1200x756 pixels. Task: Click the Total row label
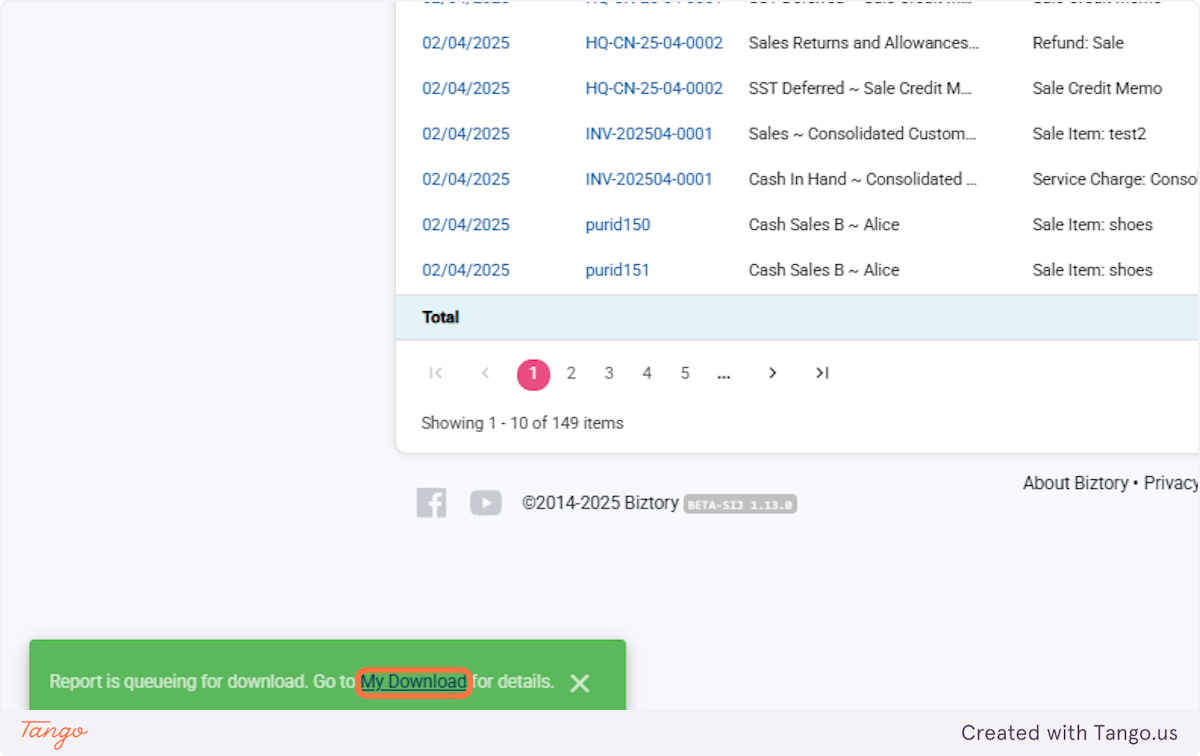[441, 317]
